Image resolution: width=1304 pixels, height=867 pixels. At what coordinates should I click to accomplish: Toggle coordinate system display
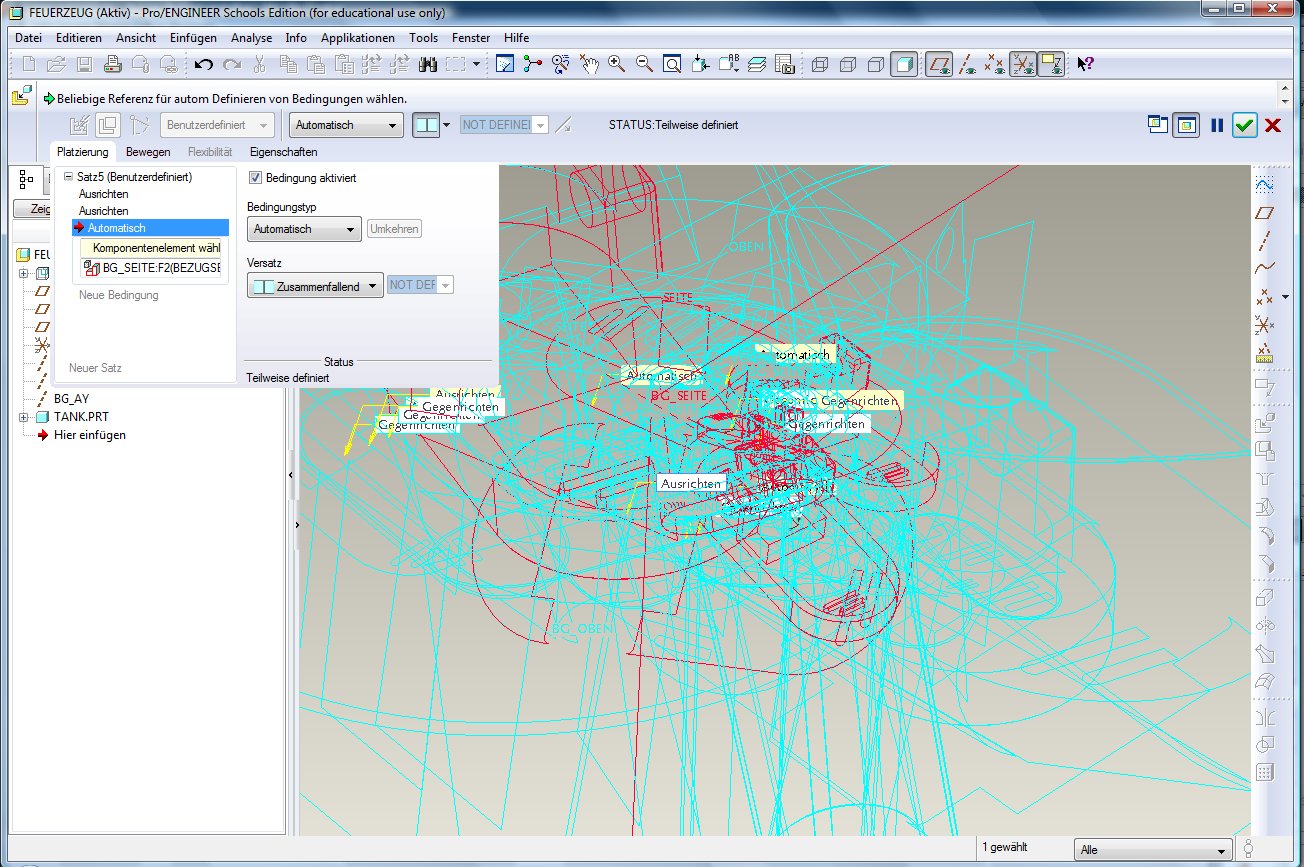(1022, 64)
